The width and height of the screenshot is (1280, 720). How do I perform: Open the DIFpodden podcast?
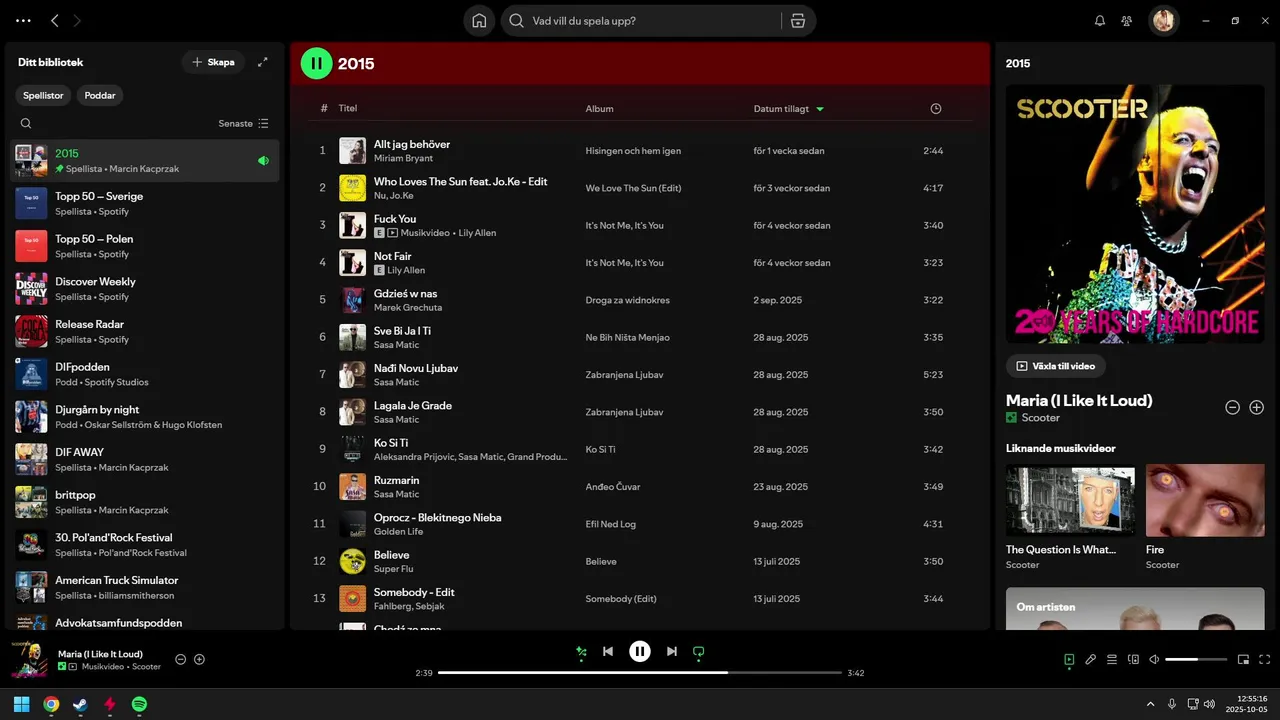pyautogui.click(x=145, y=374)
